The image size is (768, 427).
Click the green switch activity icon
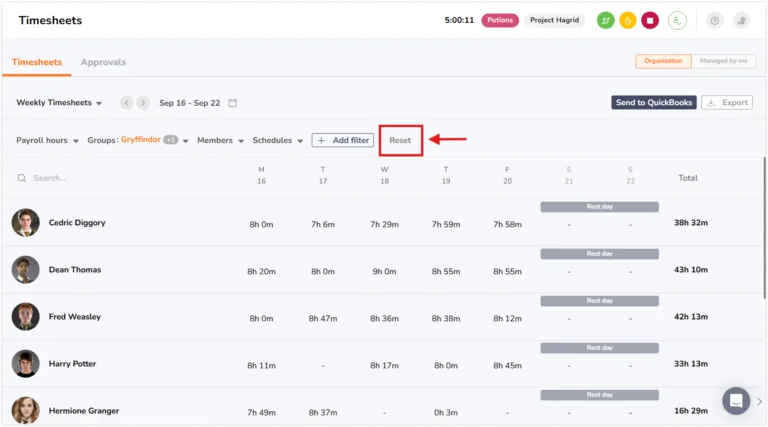click(x=605, y=21)
